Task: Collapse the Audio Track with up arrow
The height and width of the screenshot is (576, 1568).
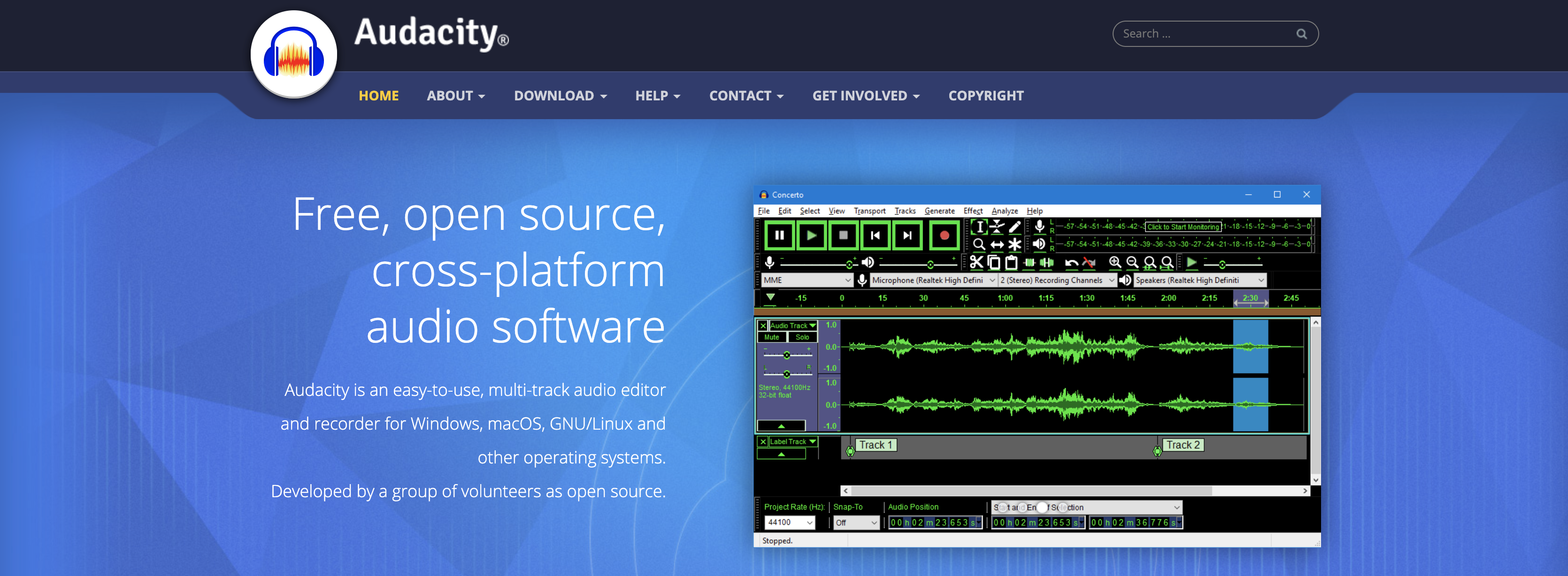Action: coord(781,426)
